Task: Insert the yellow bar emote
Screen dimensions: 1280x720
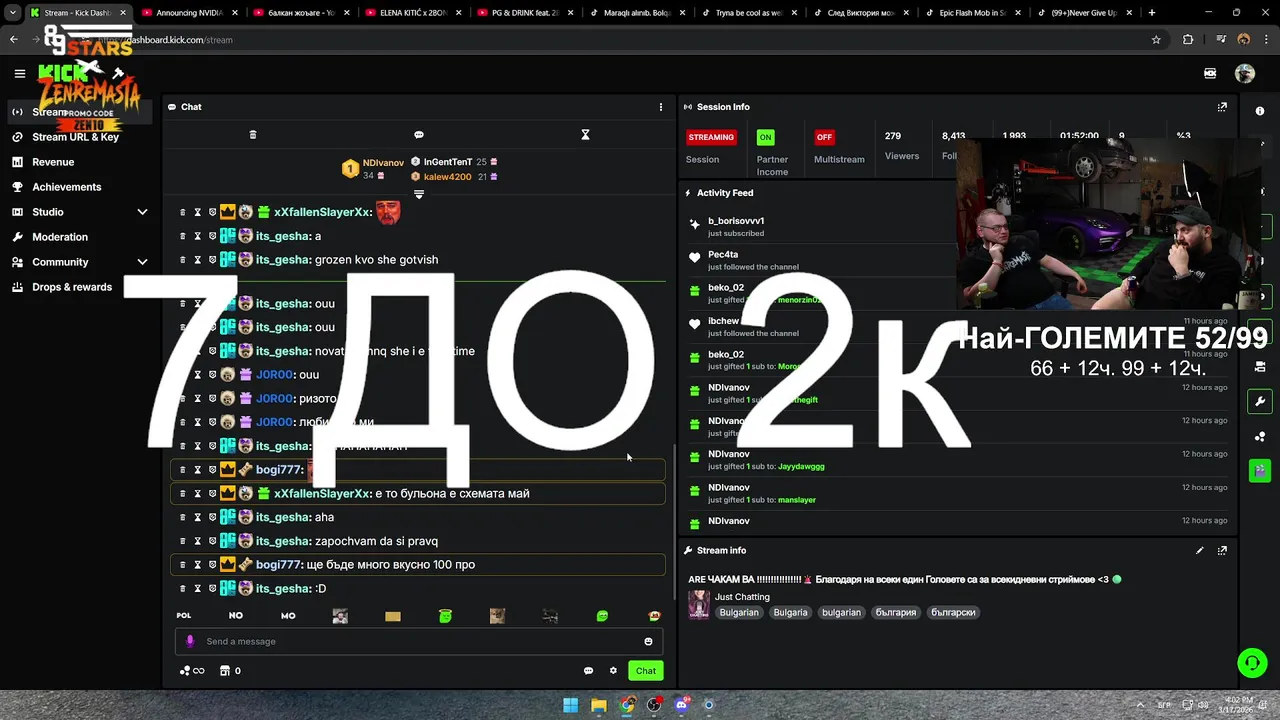Action: pyautogui.click(x=393, y=616)
